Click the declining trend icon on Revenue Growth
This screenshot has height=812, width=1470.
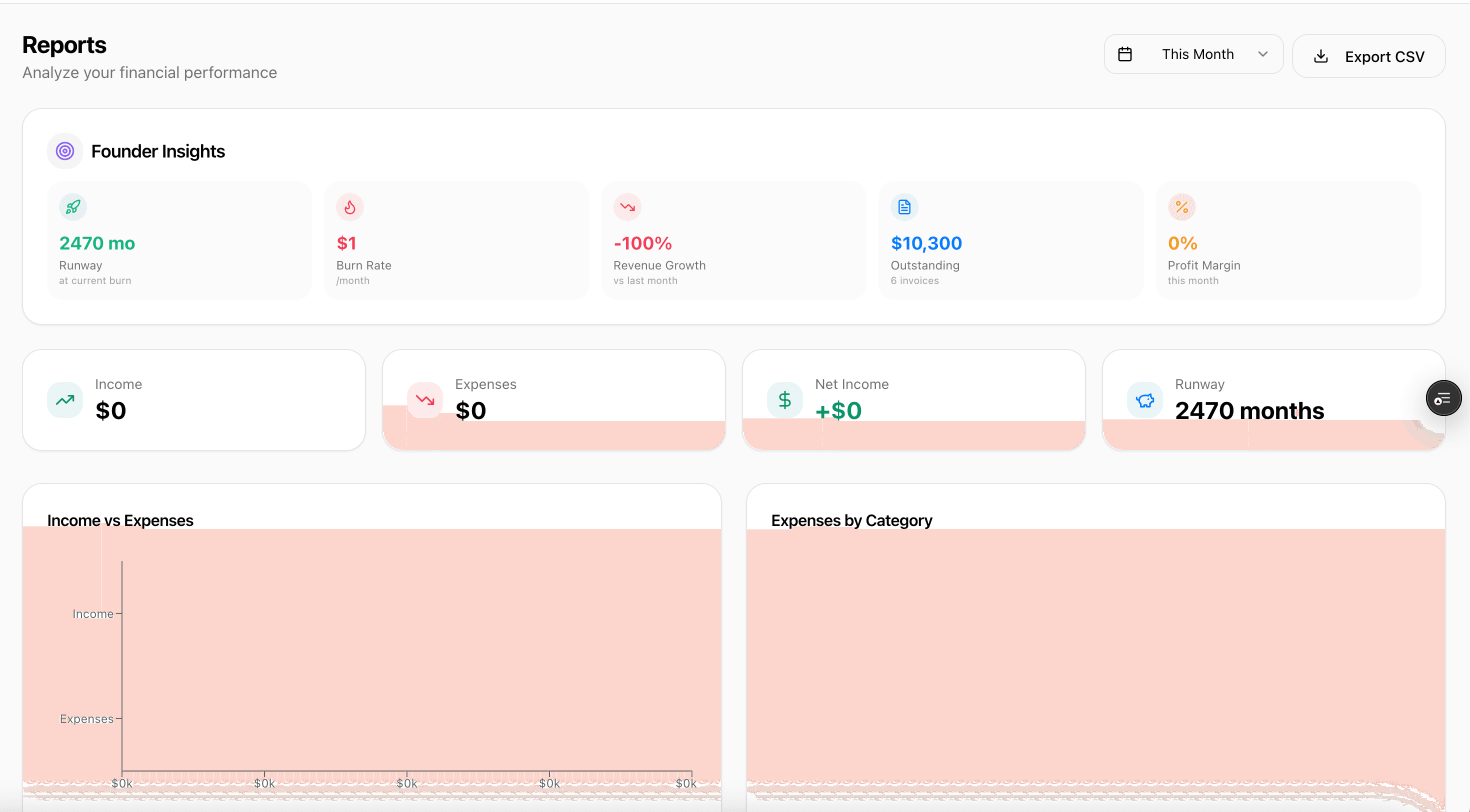point(626,207)
